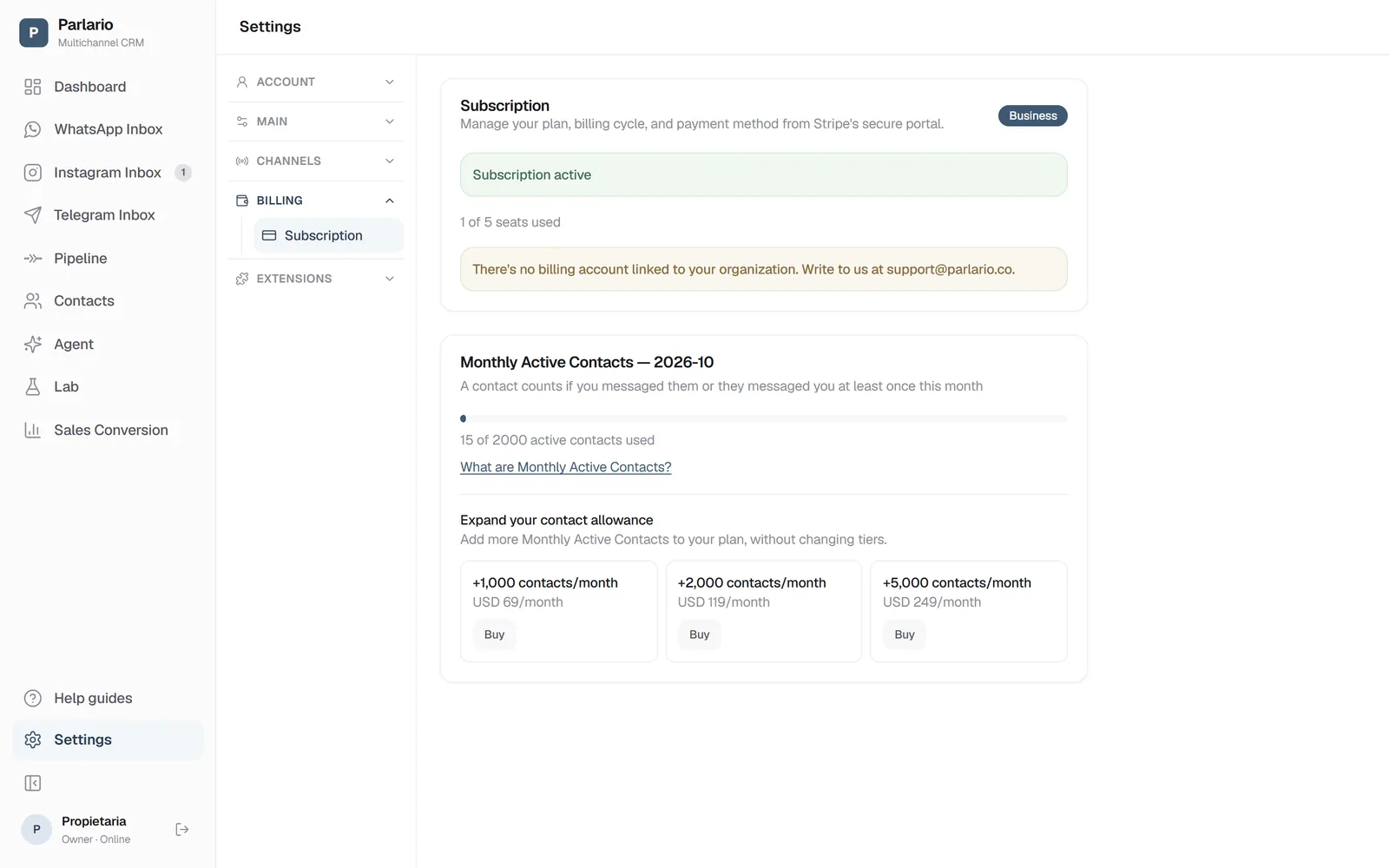Click the logout icon beside Propietaria
The width and height of the screenshot is (1389, 868).
click(182, 830)
